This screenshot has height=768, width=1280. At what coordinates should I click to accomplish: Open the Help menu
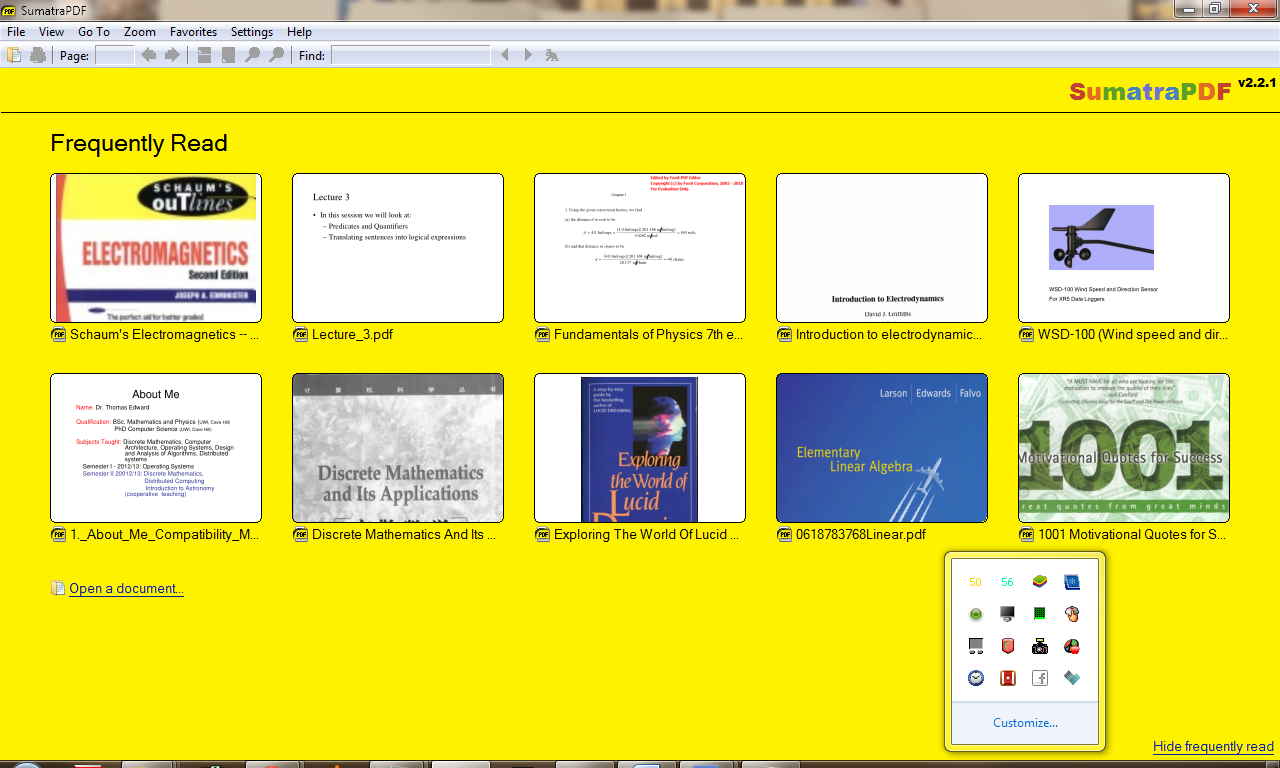click(299, 32)
